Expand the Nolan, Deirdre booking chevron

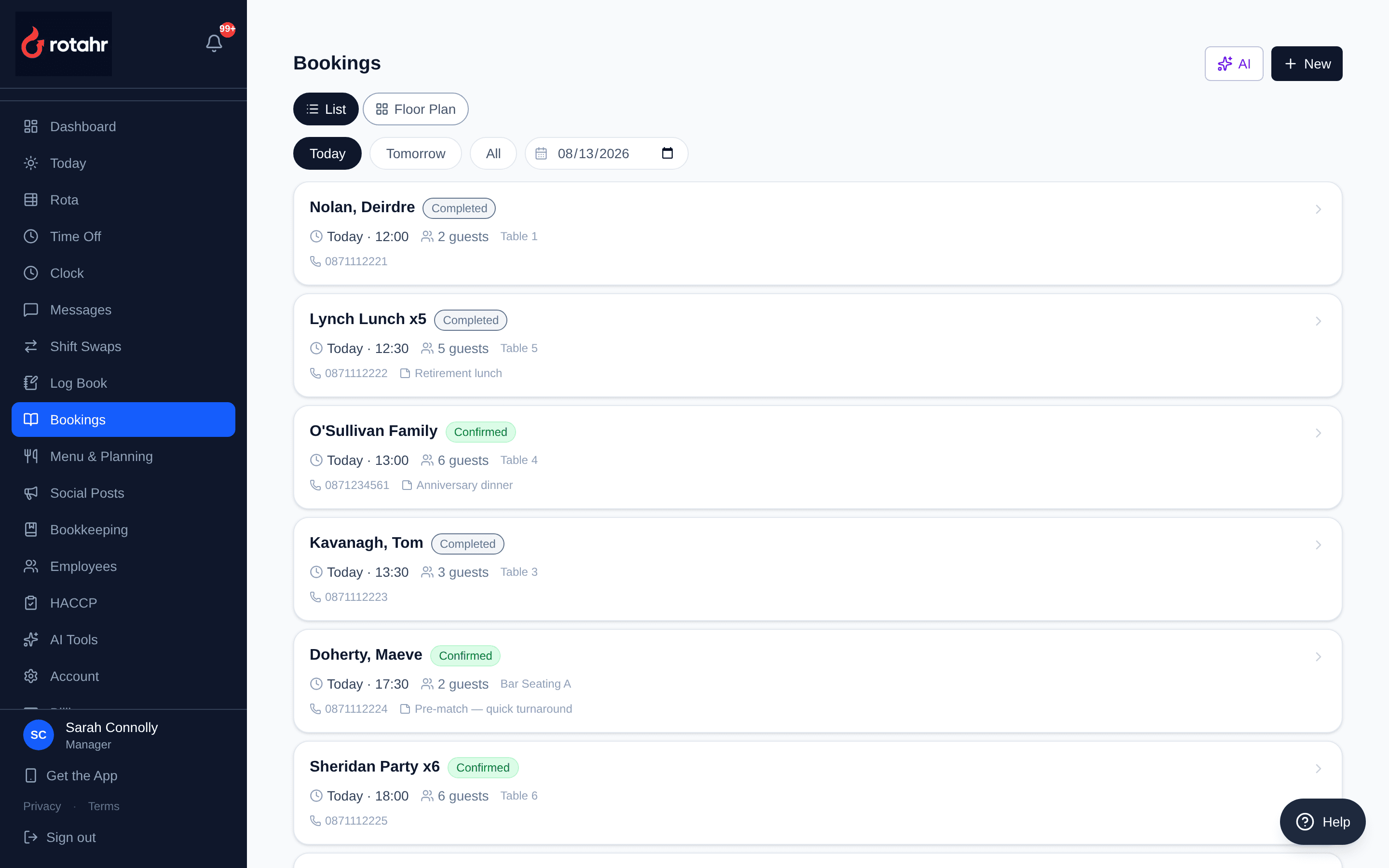point(1319,210)
